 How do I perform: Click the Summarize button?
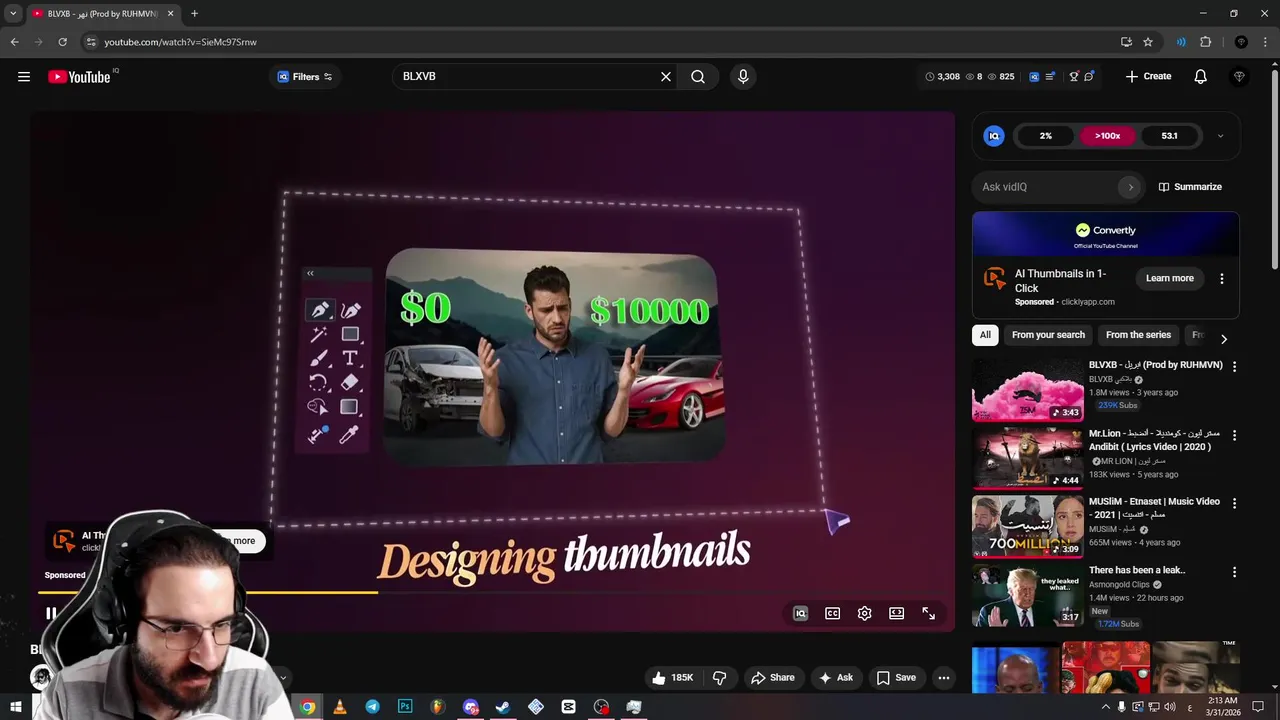point(1190,187)
